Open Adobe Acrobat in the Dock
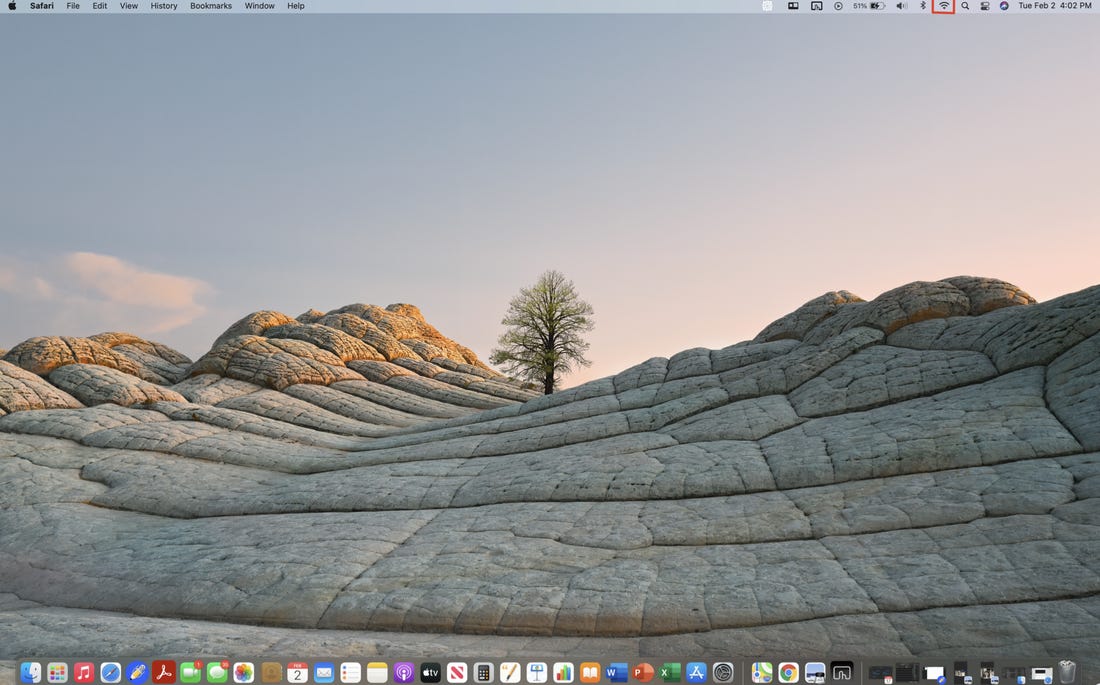 tap(164, 672)
